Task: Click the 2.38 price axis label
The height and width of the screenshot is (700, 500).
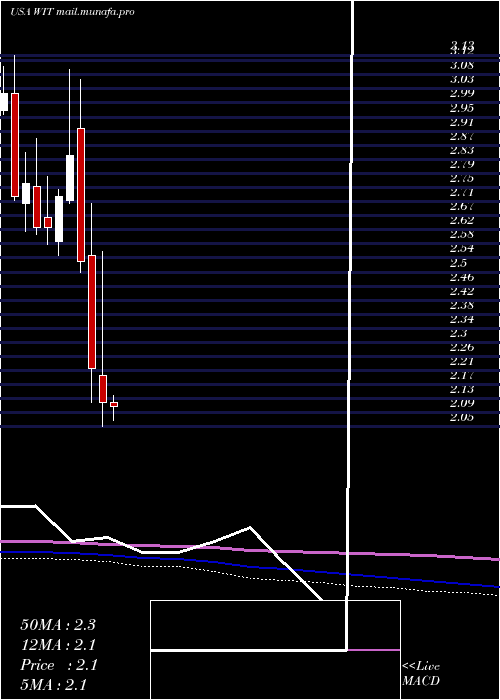Action: click(462, 305)
